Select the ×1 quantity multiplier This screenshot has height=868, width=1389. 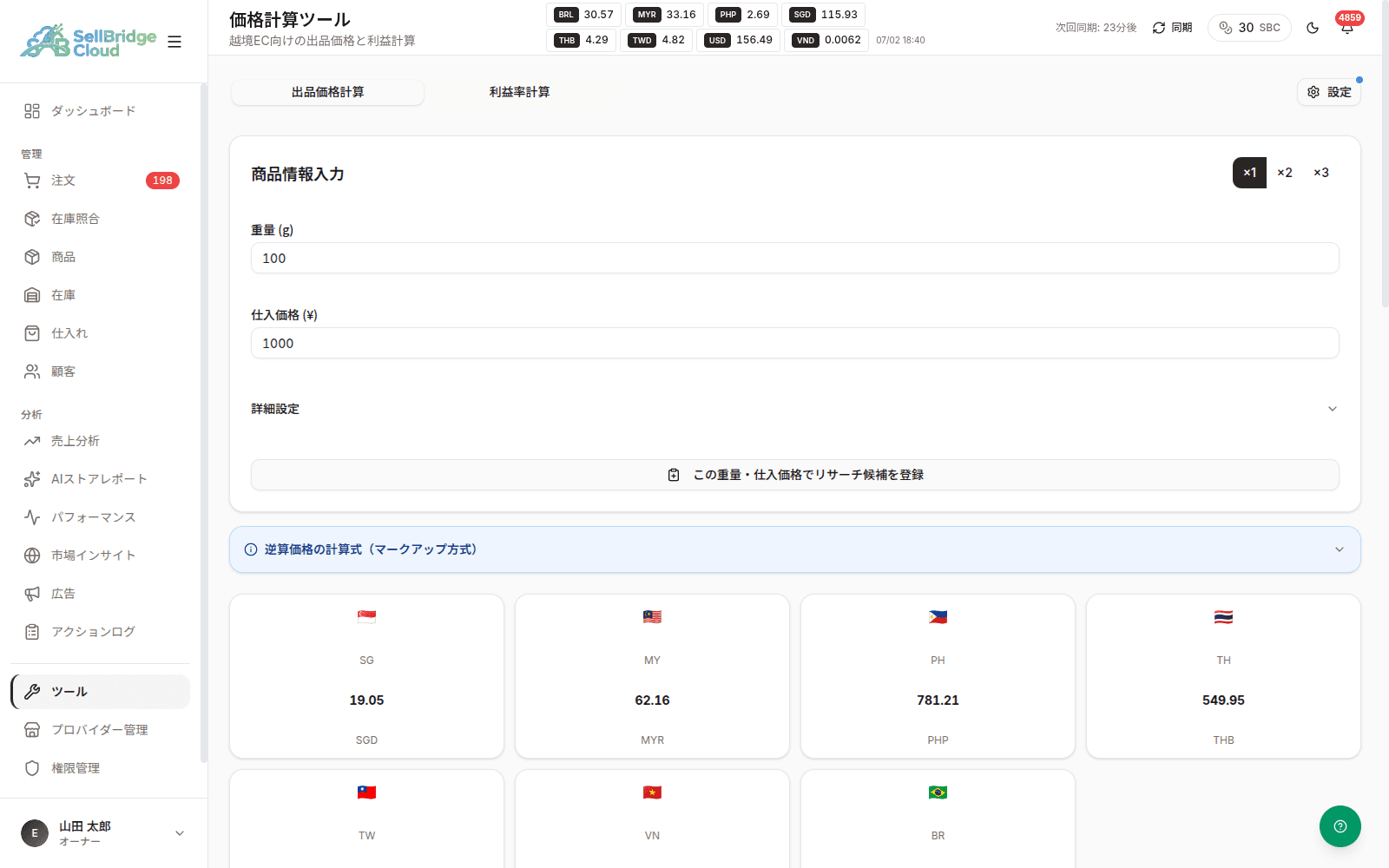pyautogui.click(x=1249, y=173)
